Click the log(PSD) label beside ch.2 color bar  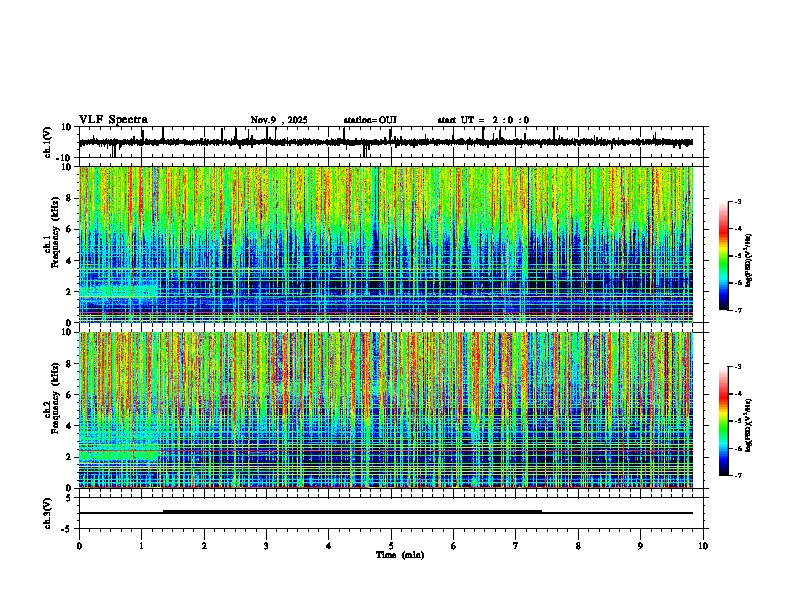[x=749, y=425]
